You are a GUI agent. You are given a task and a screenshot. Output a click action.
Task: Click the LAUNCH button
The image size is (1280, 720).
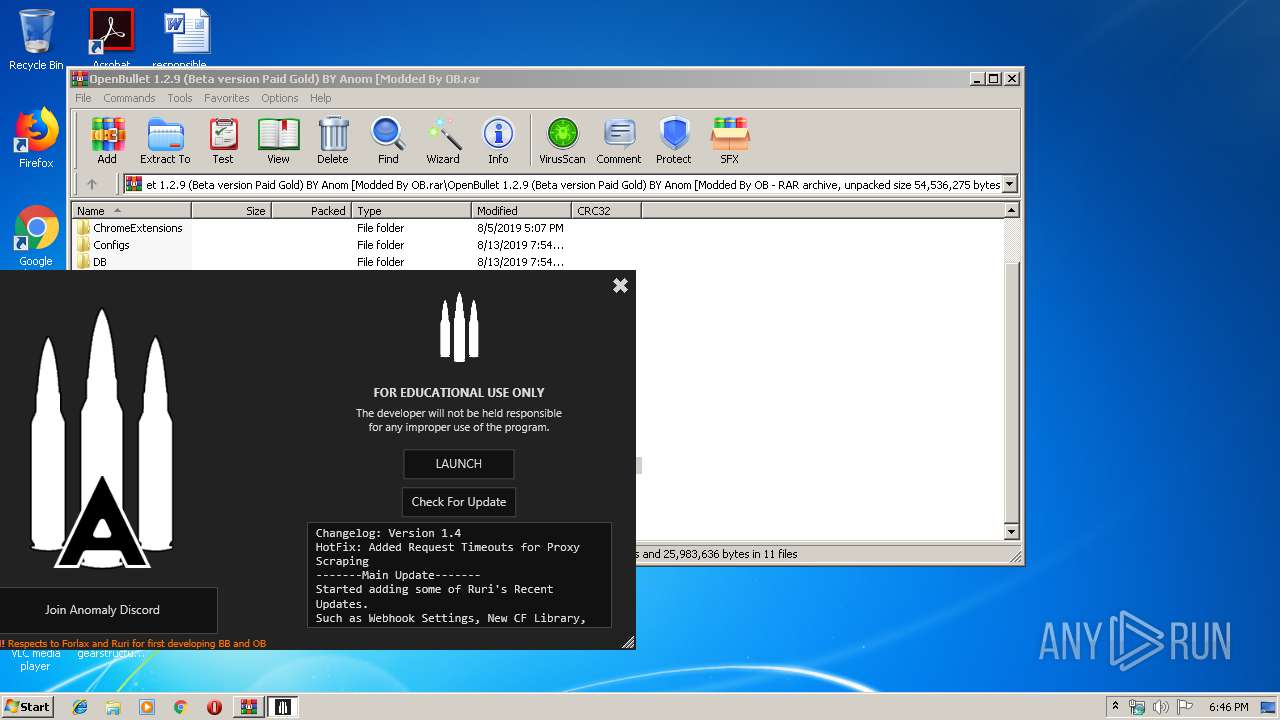tap(459, 464)
